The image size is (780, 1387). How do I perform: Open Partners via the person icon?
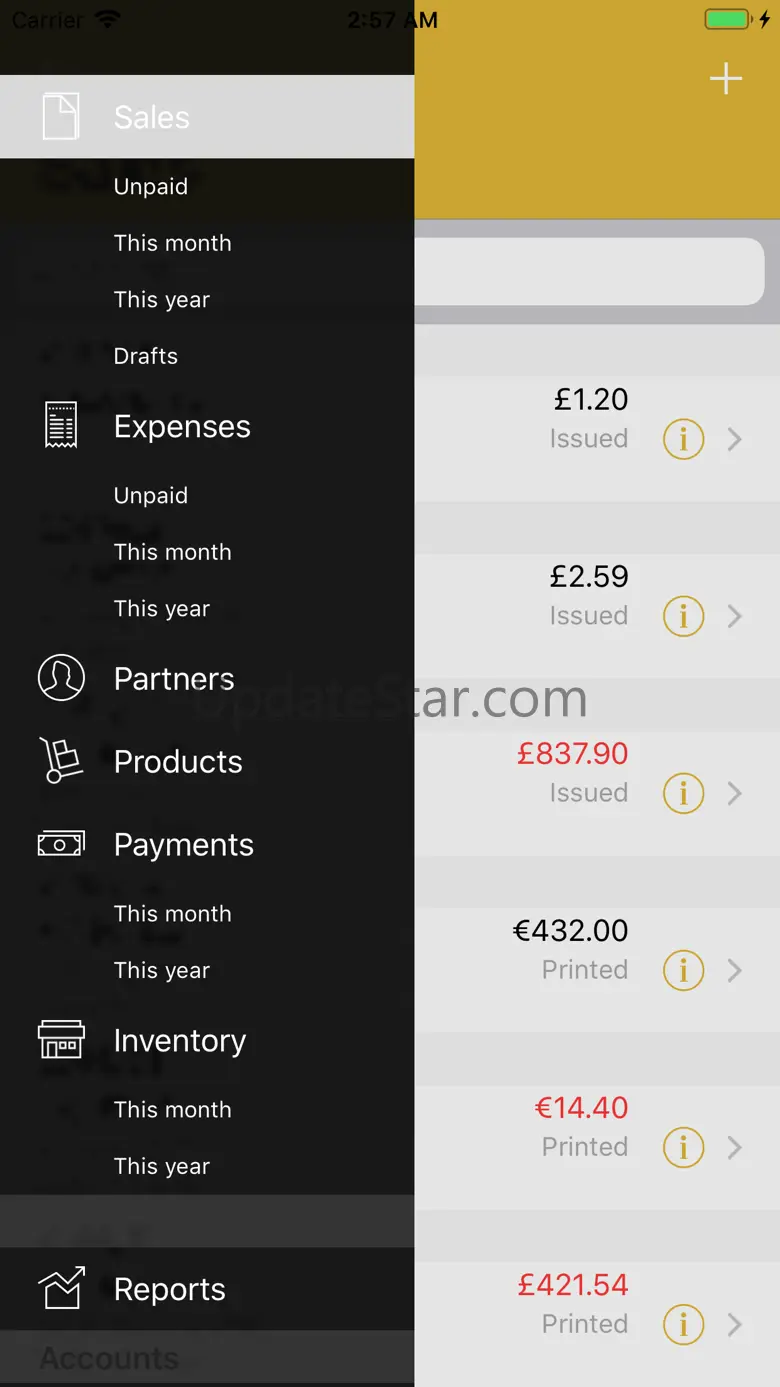61,678
